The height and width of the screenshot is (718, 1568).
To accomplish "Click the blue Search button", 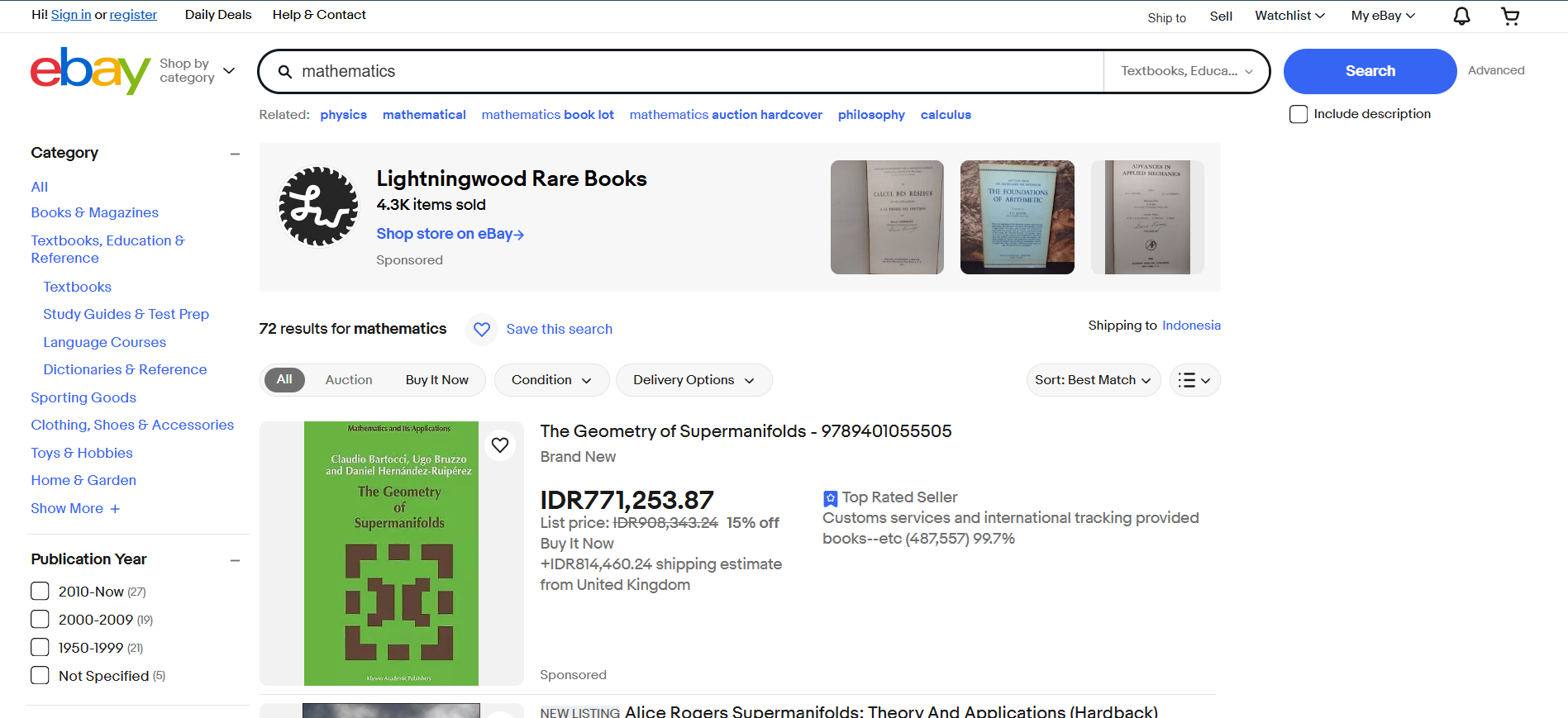I will [x=1370, y=71].
